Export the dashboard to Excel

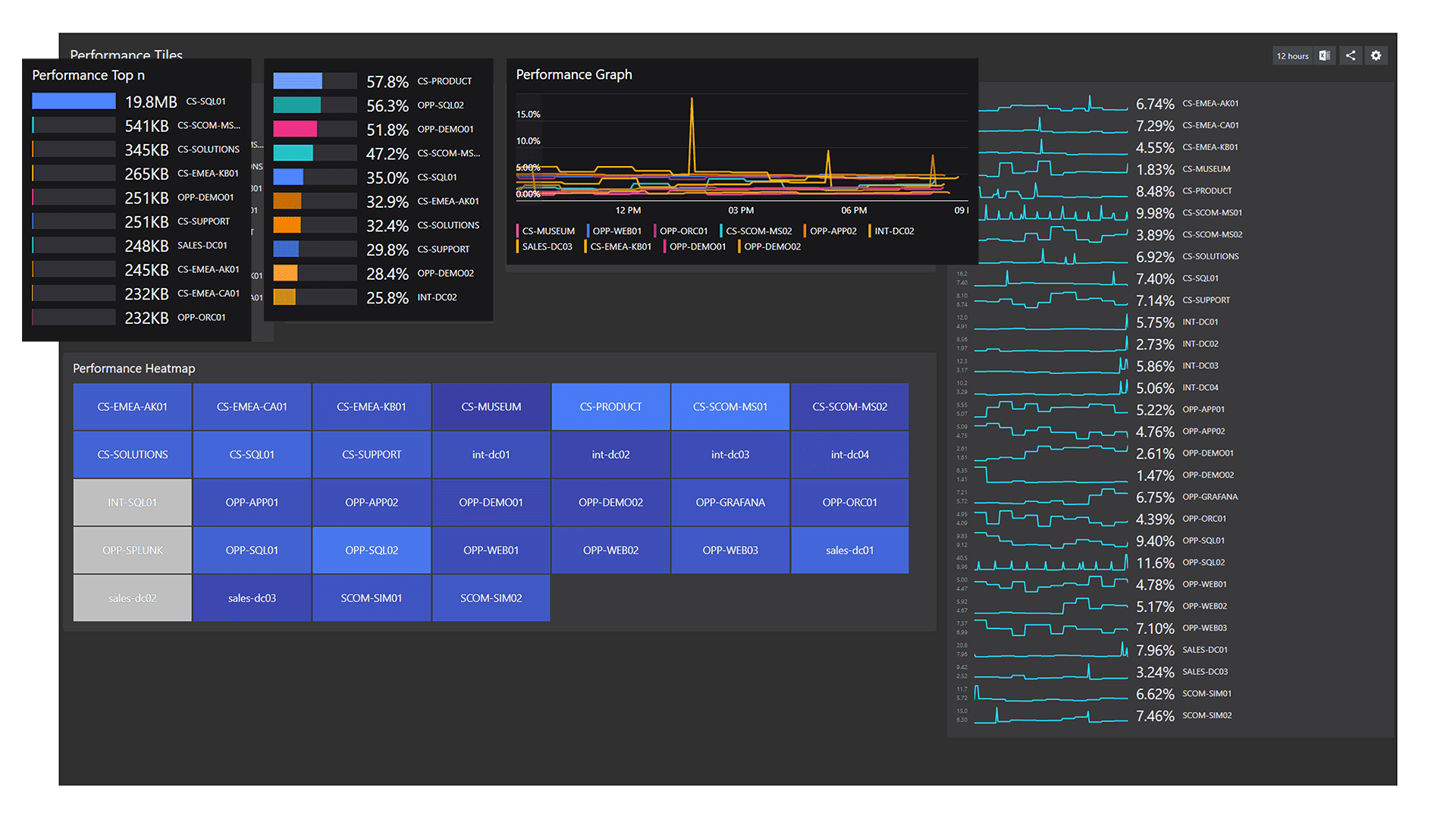1325,55
